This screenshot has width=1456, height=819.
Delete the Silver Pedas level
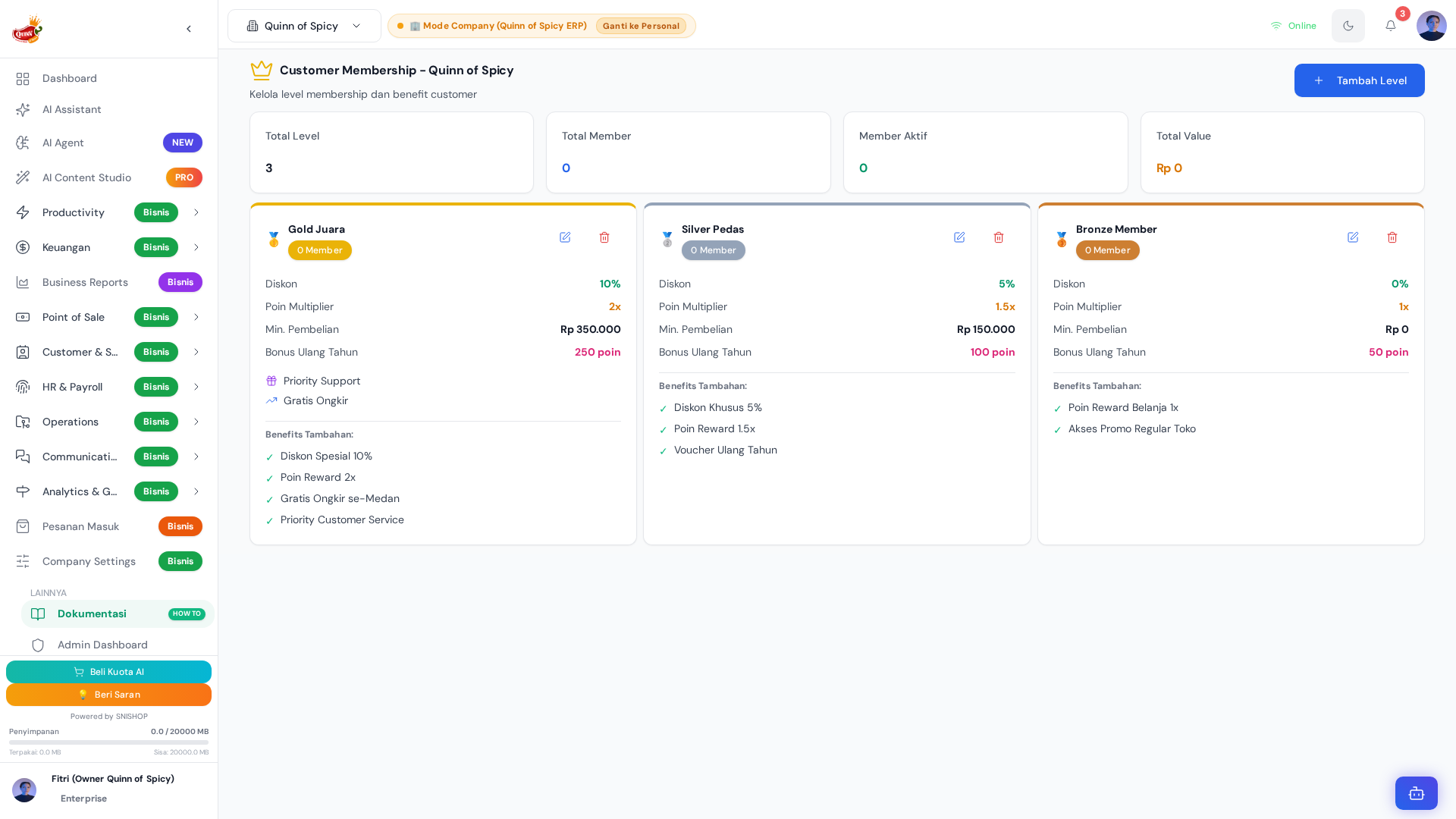coord(999,237)
